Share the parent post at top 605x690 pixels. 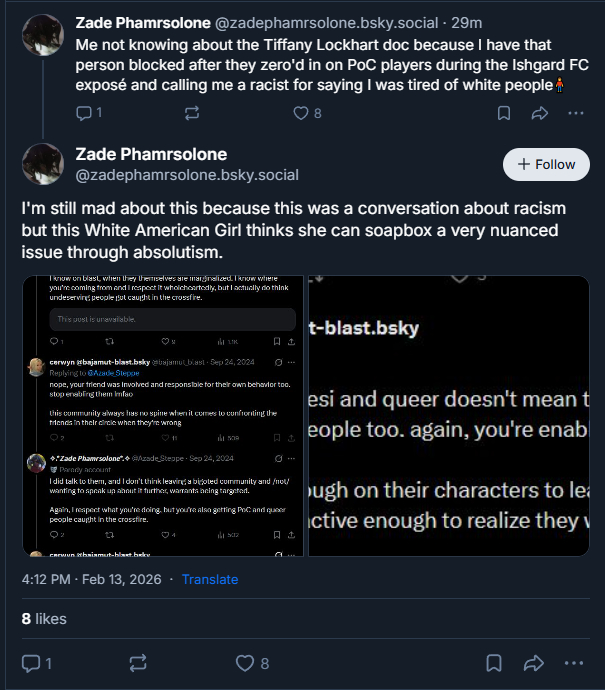click(x=540, y=113)
